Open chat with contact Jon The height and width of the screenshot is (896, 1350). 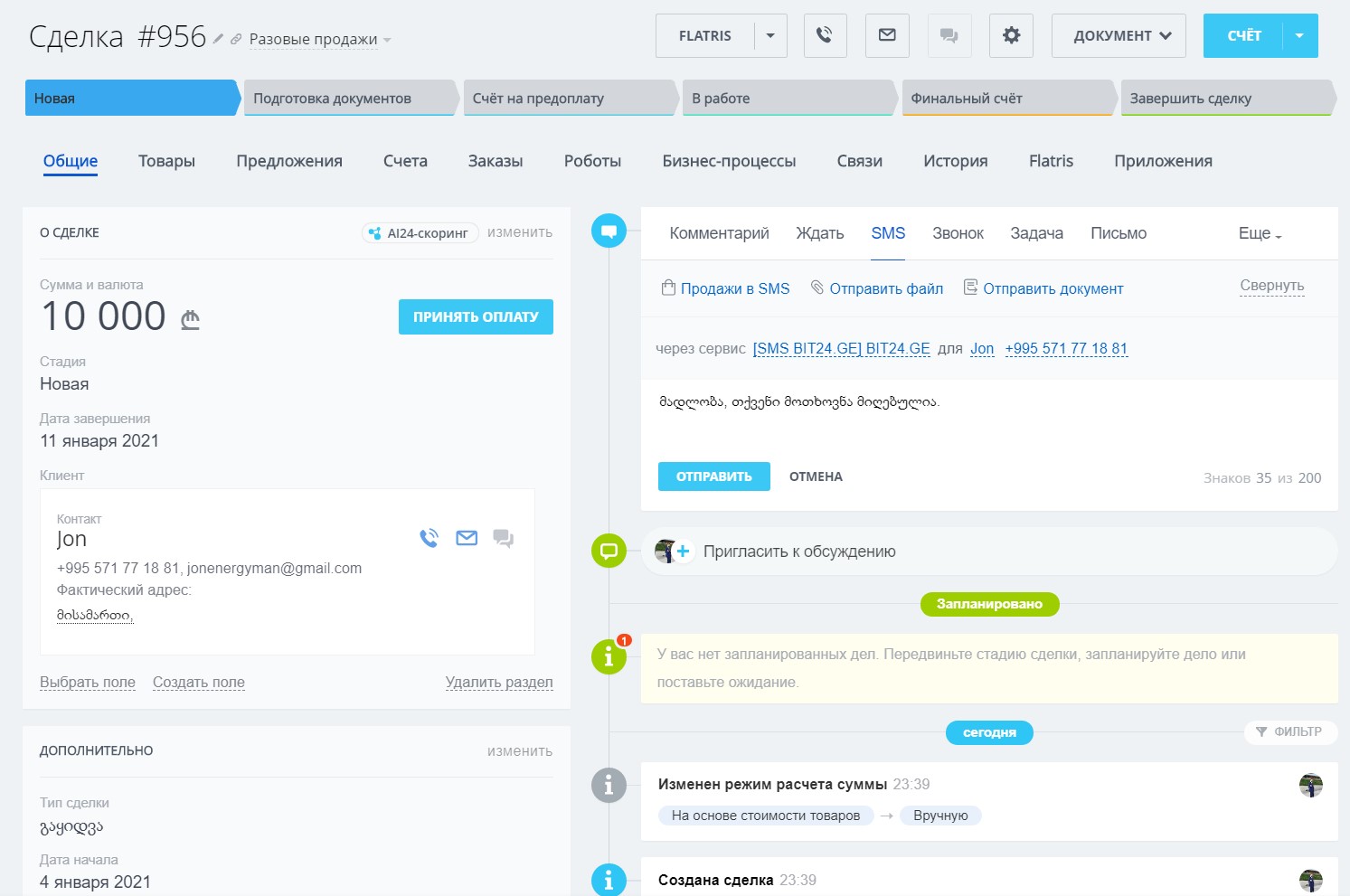tap(503, 539)
